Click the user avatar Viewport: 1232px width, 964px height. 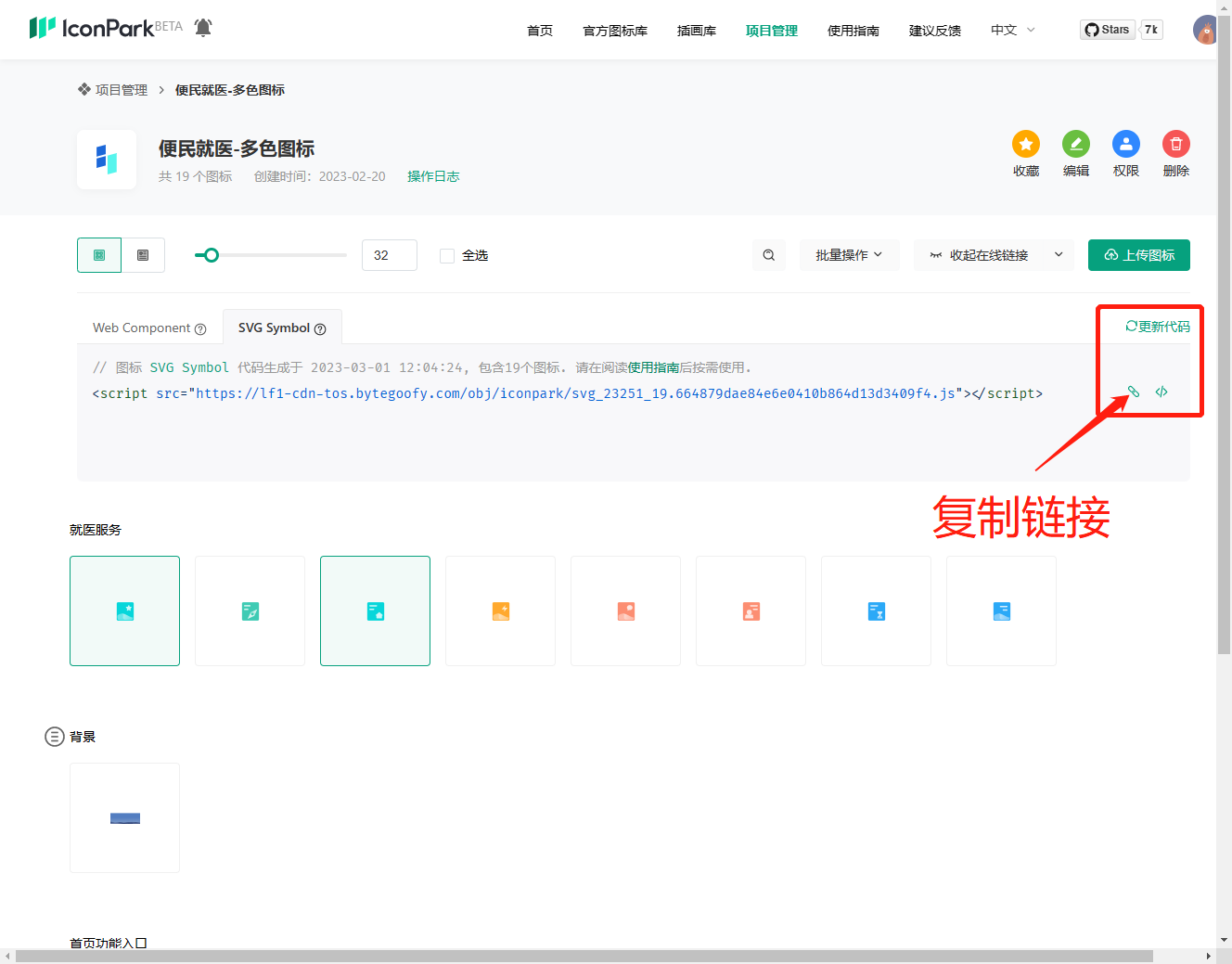click(x=1204, y=30)
